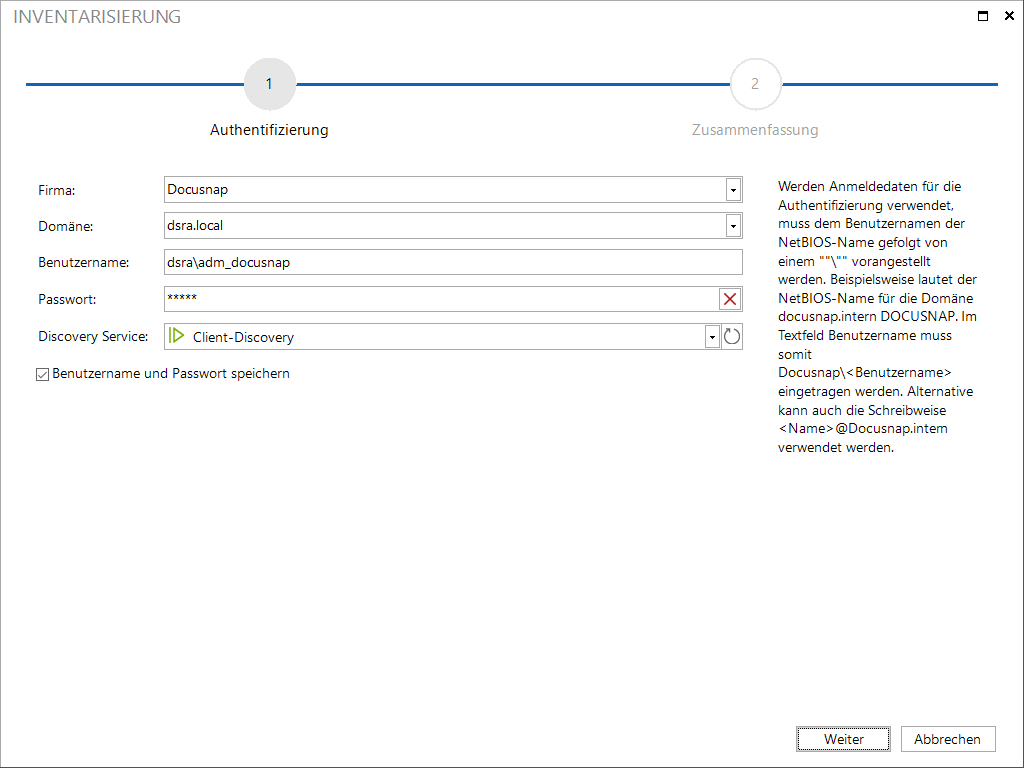Screen dimensions: 1024x768
Task: Jump to wizard step 2 circle
Action: (x=756, y=84)
